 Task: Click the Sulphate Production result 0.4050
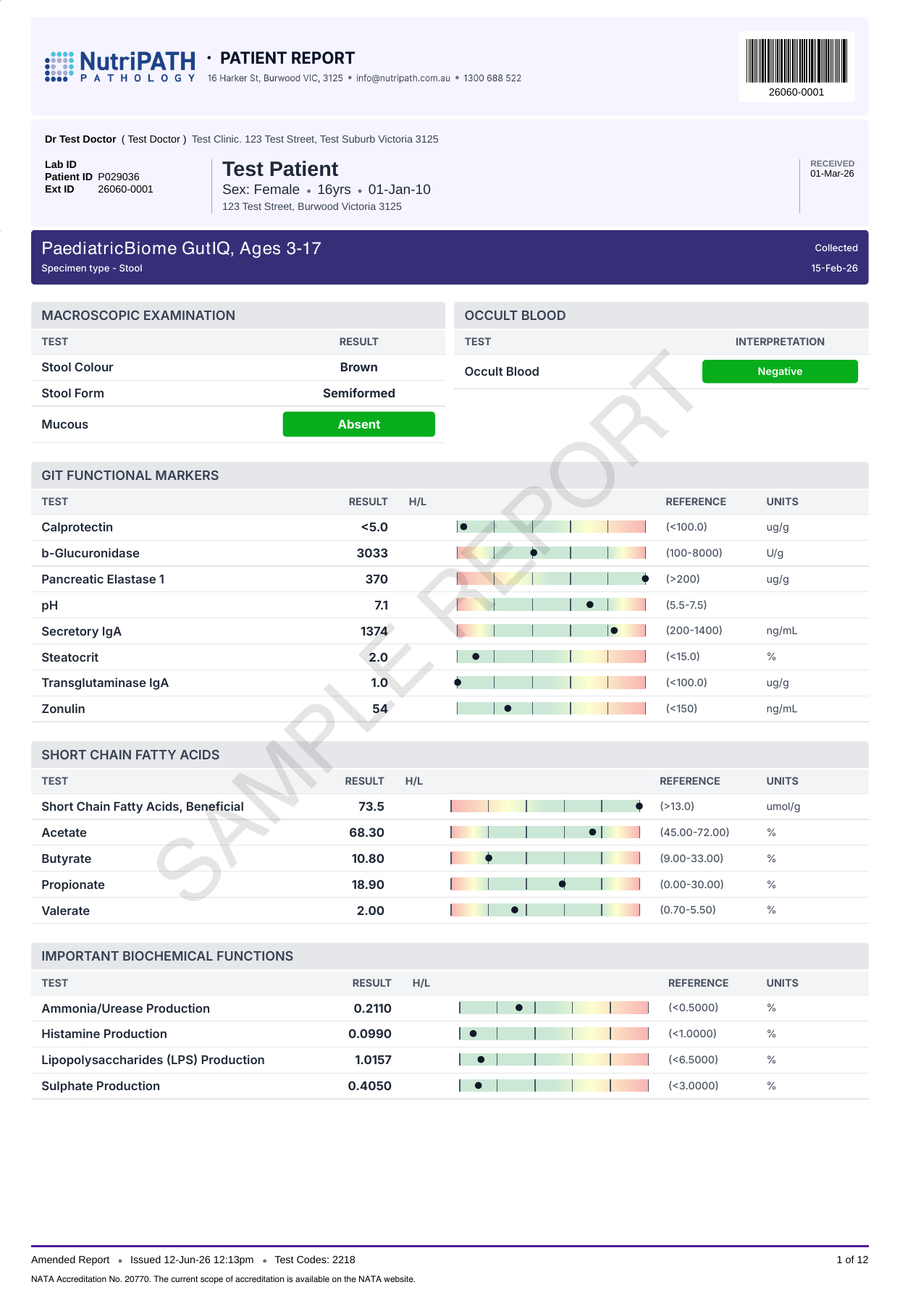point(370,1086)
